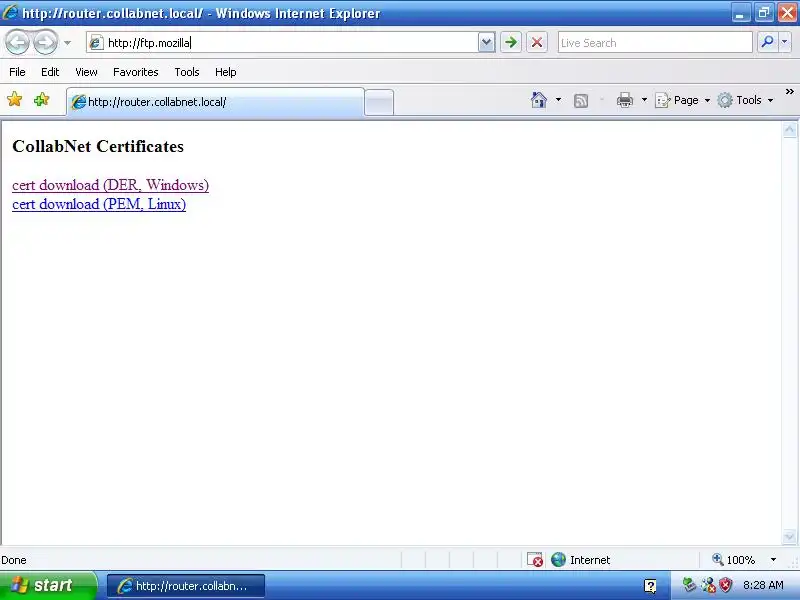Viewport: 800px width, 600px height.
Task: Click the scrollbar up arrow
Action: pyautogui.click(x=789, y=130)
